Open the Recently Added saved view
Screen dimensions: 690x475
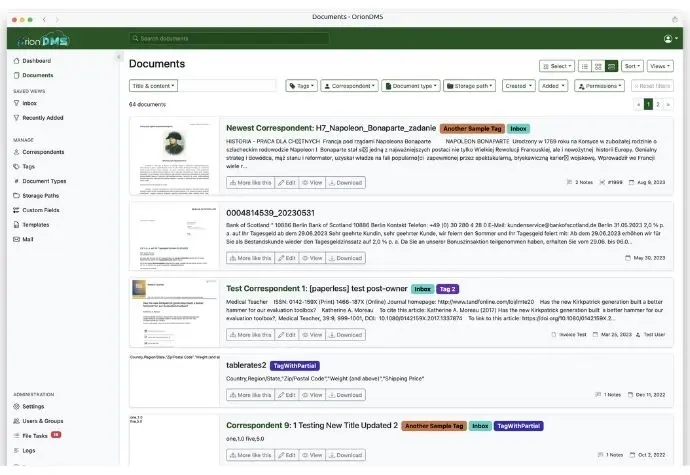pos(38,118)
